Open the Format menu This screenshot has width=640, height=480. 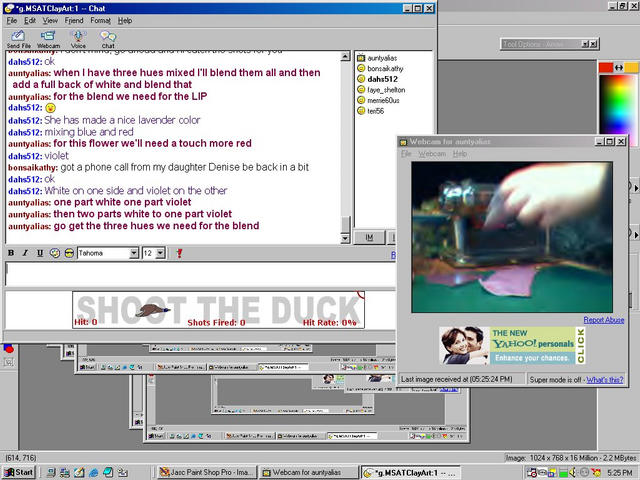(x=100, y=20)
